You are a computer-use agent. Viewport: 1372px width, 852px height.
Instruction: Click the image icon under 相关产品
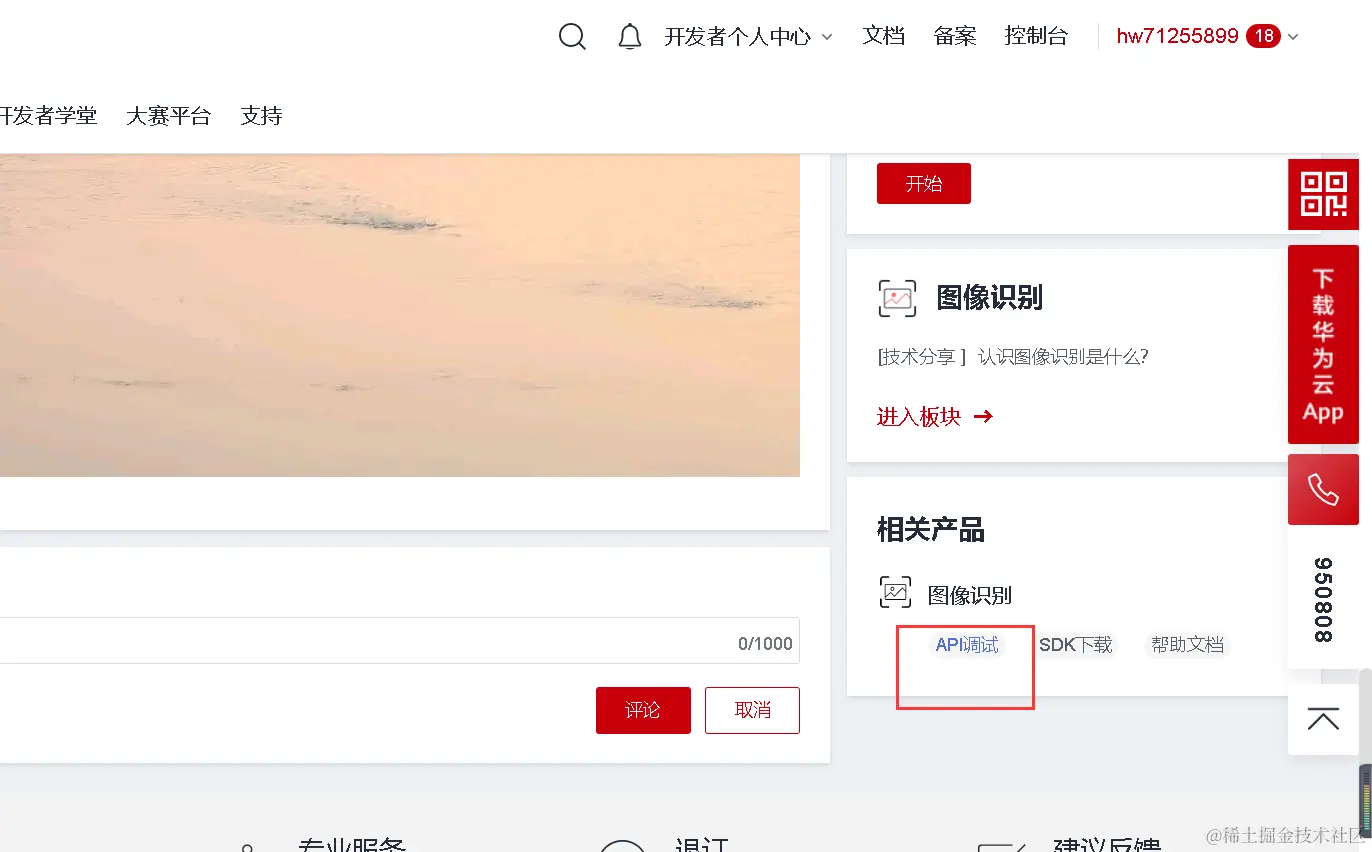point(896,593)
